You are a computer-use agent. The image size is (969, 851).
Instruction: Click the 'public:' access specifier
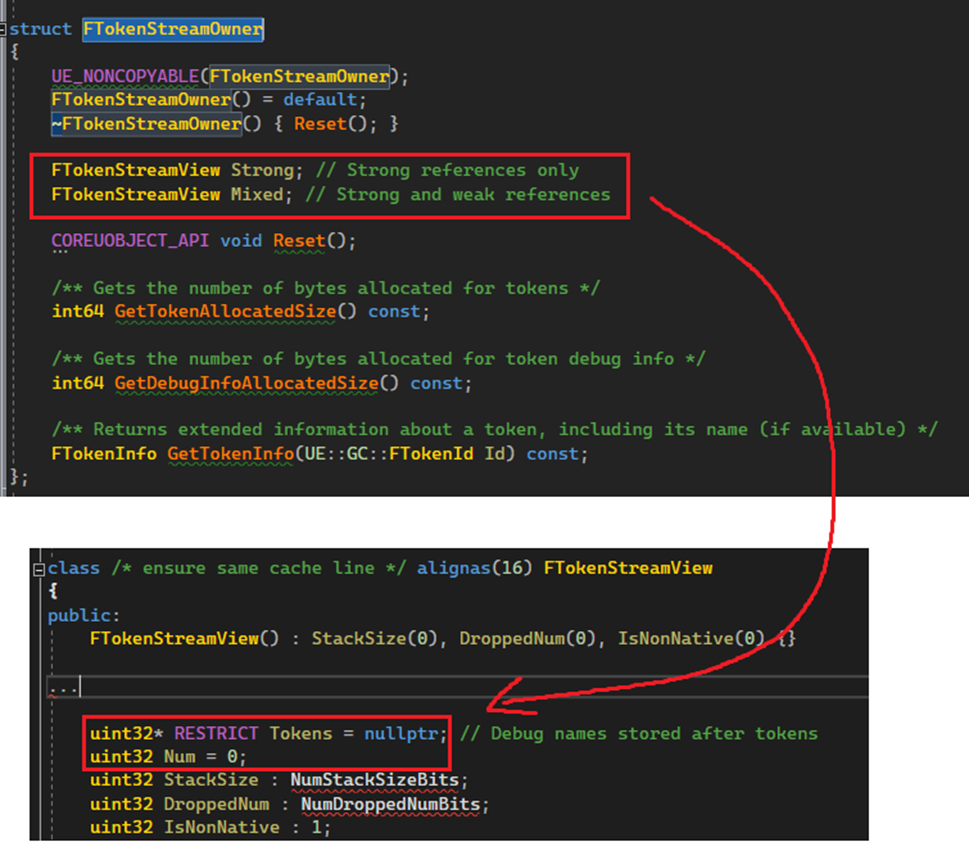(x=83, y=616)
